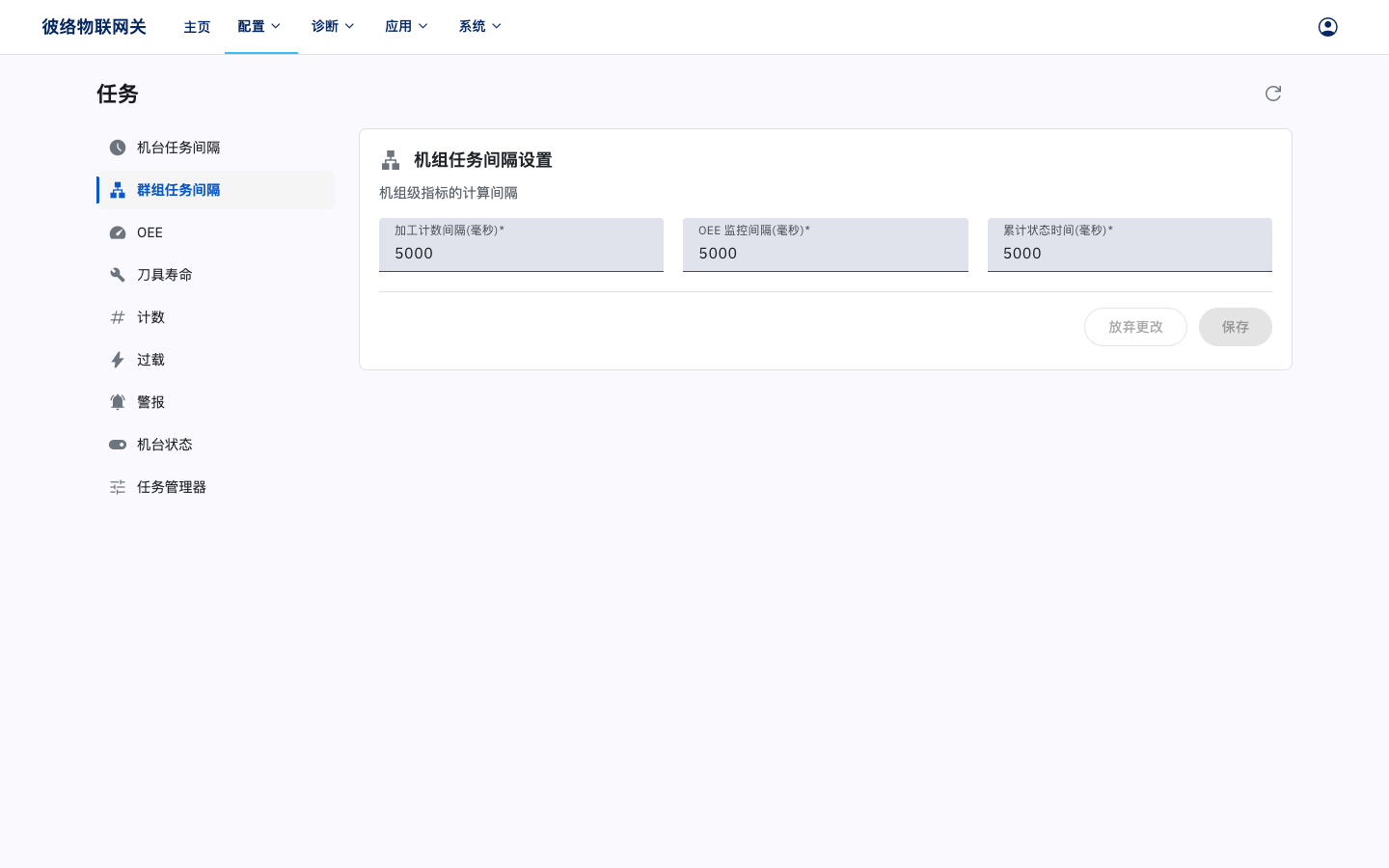Image resolution: width=1389 pixels, height=868 pixels.
Task: Open the 过载 sidebar section
Action: click(216, 360)
